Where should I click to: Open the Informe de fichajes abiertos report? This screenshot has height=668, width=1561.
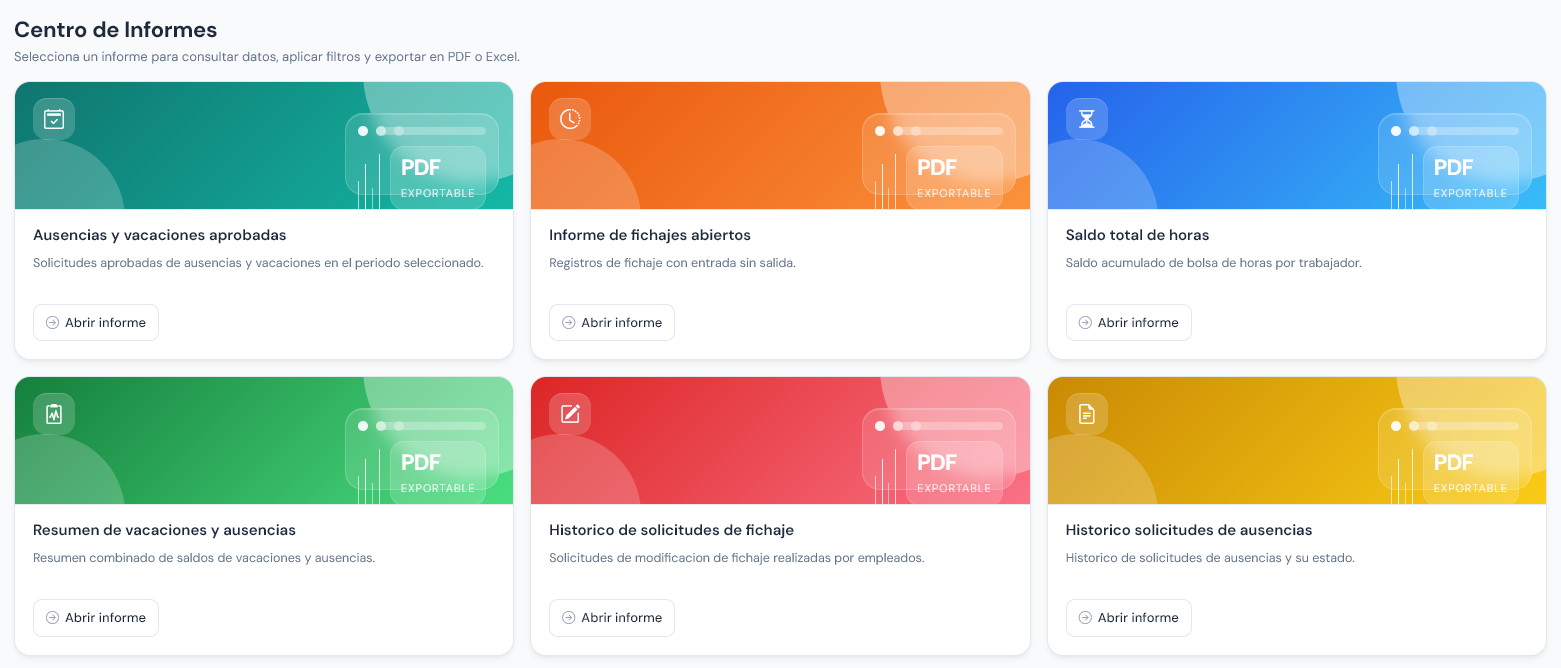pyautogui.click(x=612, y=323)
